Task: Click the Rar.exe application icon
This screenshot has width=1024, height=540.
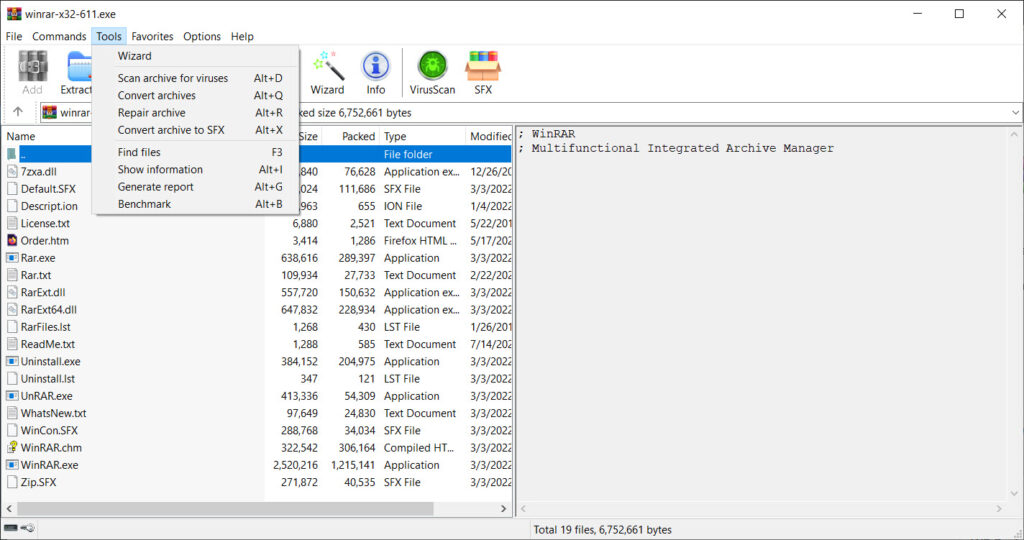Action: click(12, 257)
